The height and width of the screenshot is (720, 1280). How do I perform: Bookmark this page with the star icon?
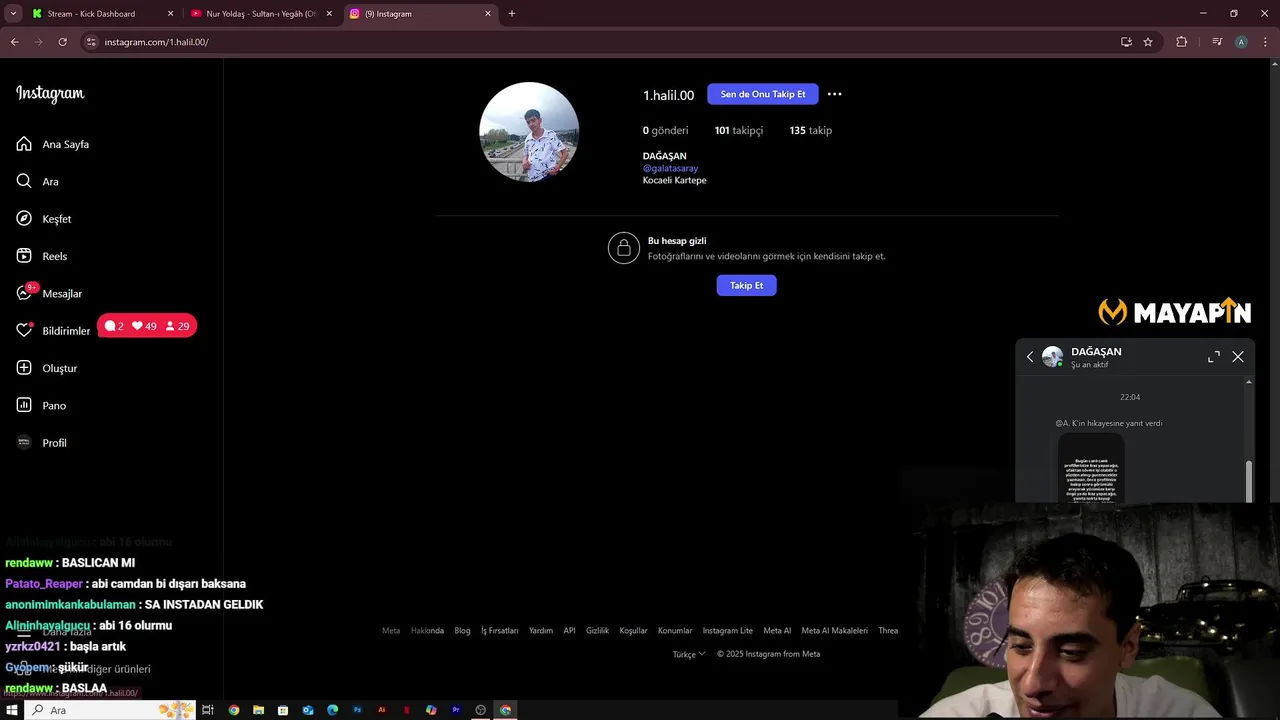tap(1148, 42)
